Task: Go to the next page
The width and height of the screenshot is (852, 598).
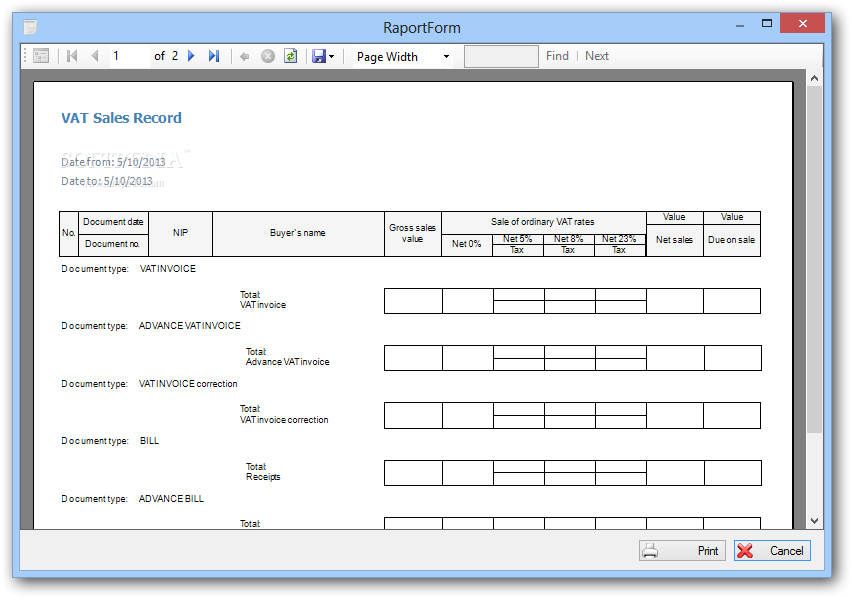Action: click(191, 56)
